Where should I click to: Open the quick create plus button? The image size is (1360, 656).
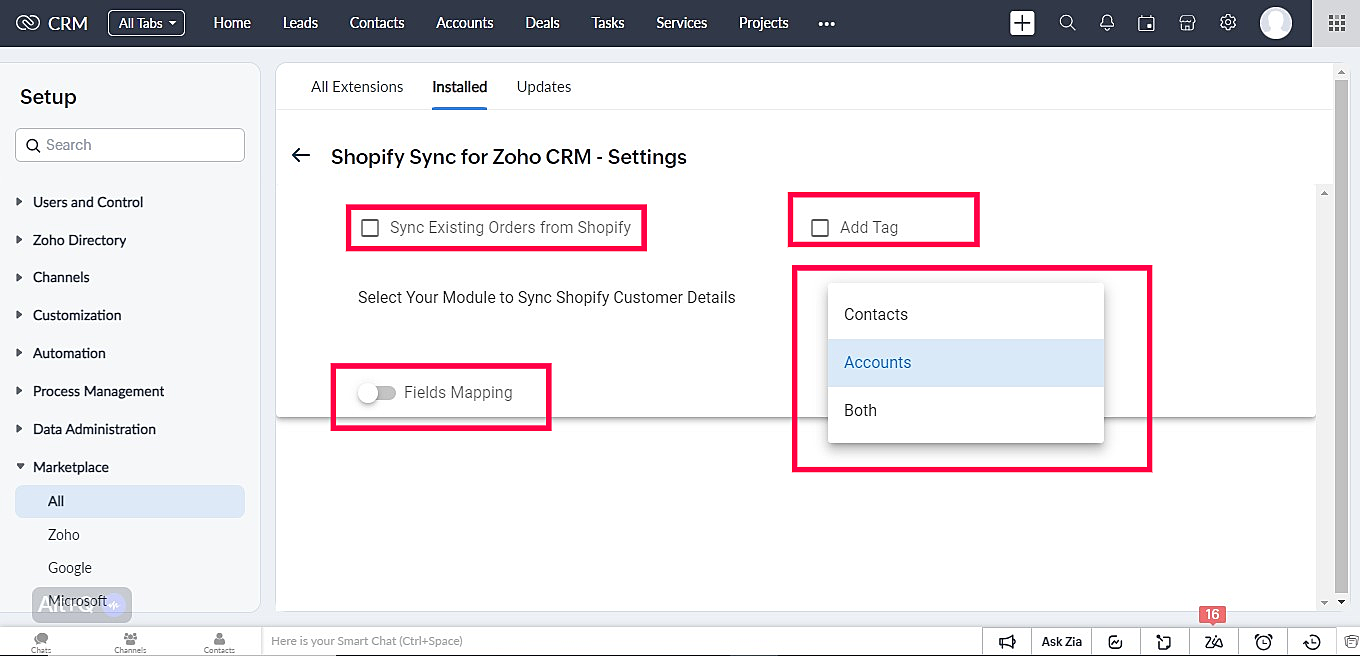tap(1022, 23)
